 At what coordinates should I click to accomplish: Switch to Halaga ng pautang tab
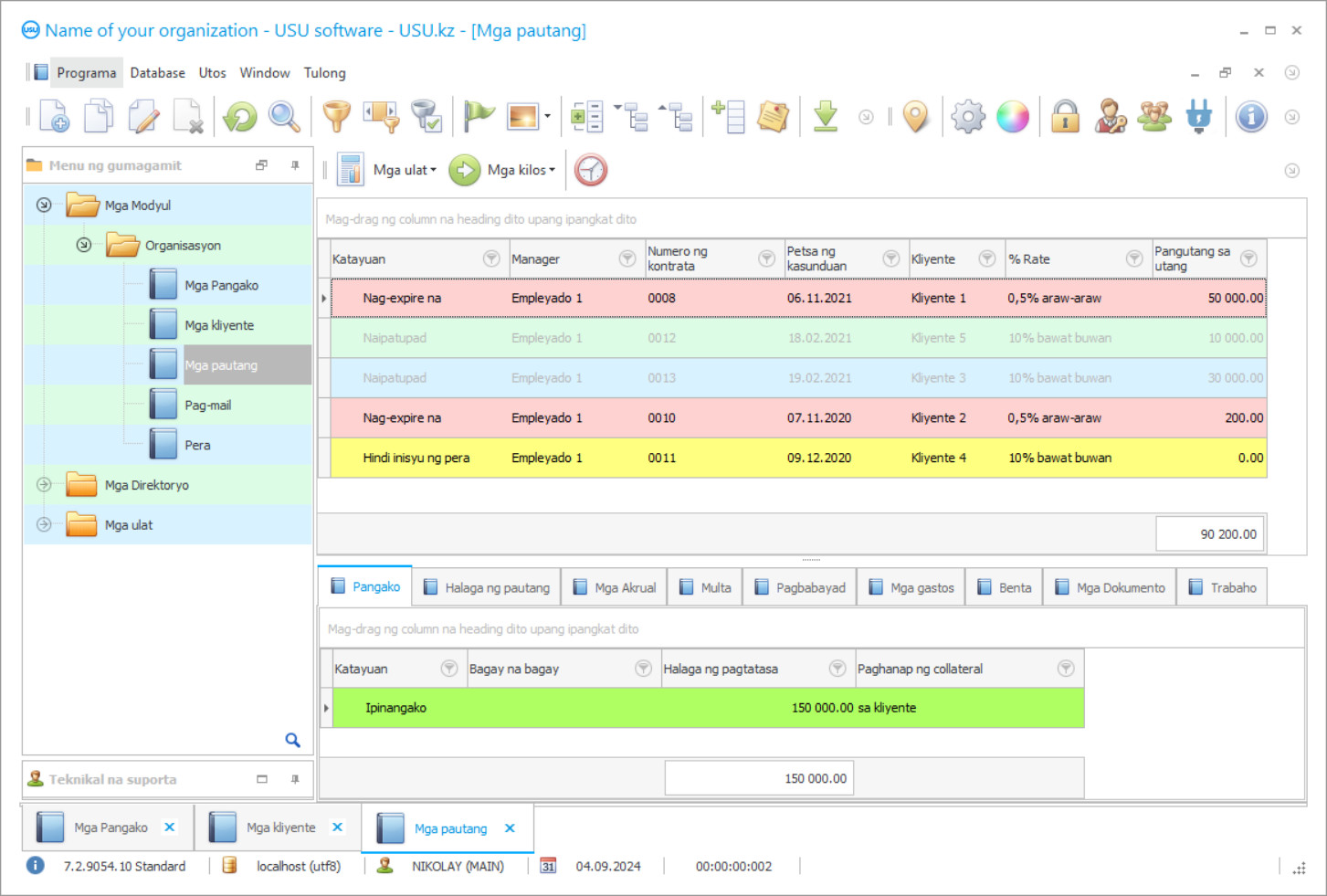(487, 587)
